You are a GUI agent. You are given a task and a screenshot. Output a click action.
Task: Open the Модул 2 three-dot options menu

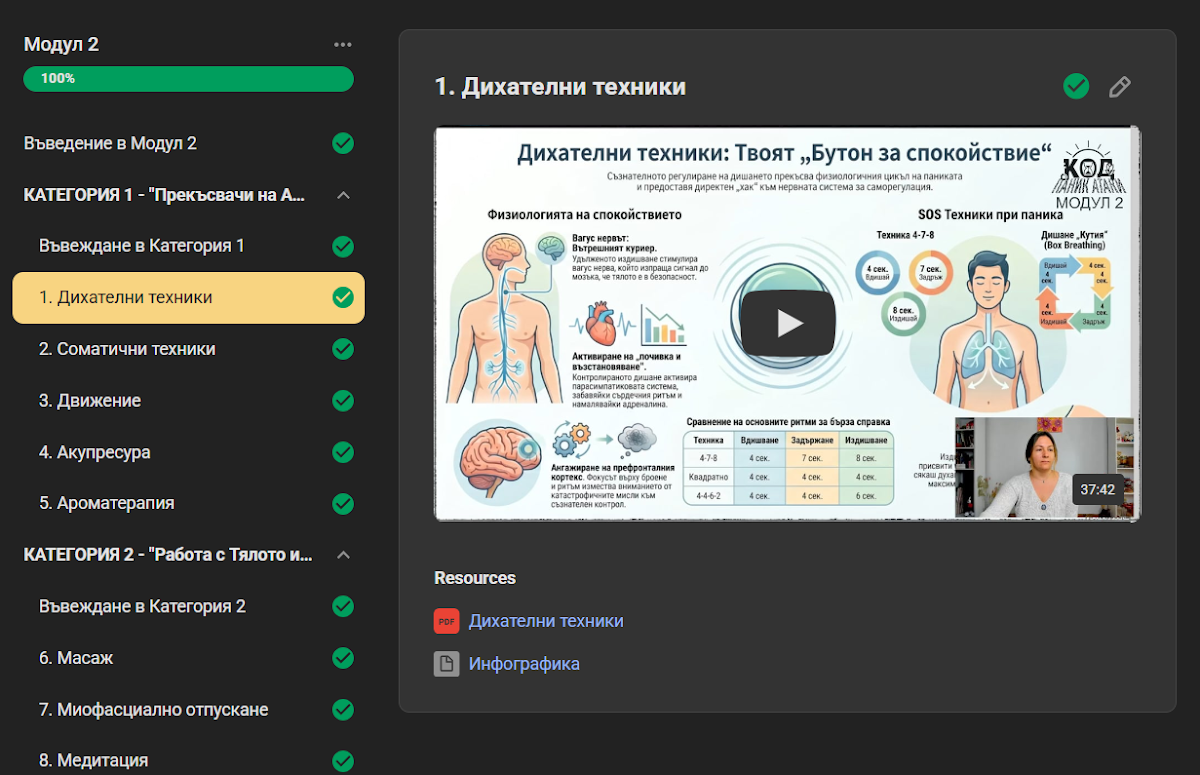pyautogui.click(x=343, y=44)
